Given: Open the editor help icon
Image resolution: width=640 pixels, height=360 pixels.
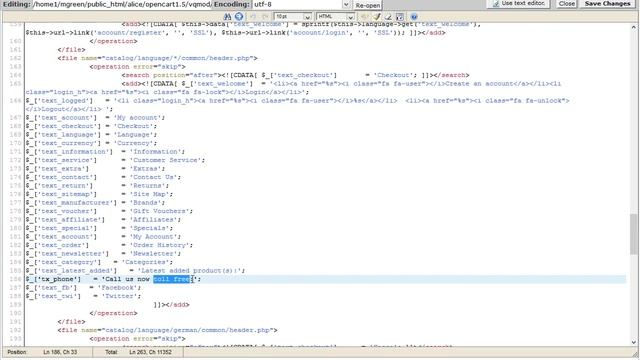Looking at the screenshot, I should coord(414,17).
